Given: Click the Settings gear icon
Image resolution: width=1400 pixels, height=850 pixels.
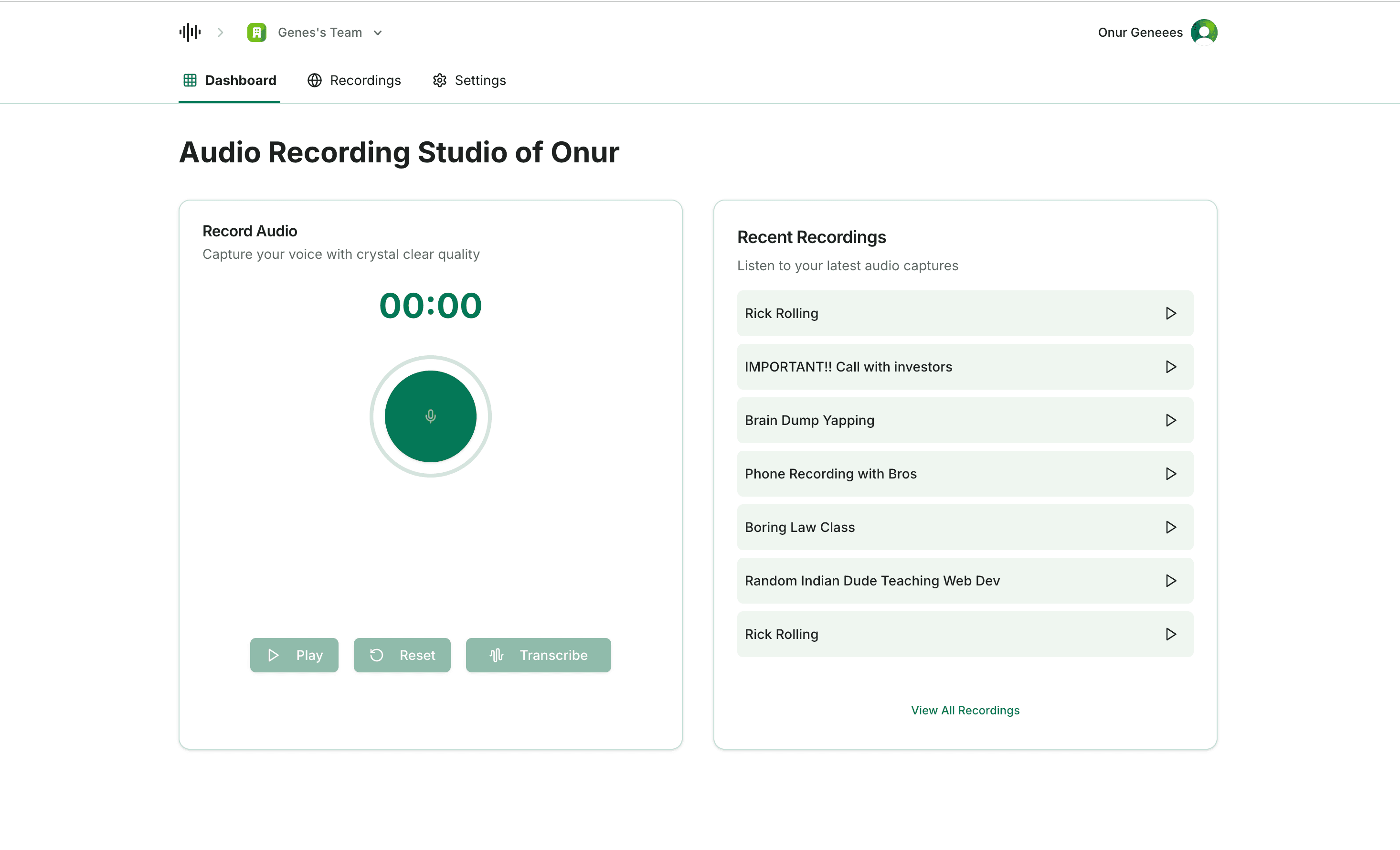Looking at the screenshot, I should point(439,80).
